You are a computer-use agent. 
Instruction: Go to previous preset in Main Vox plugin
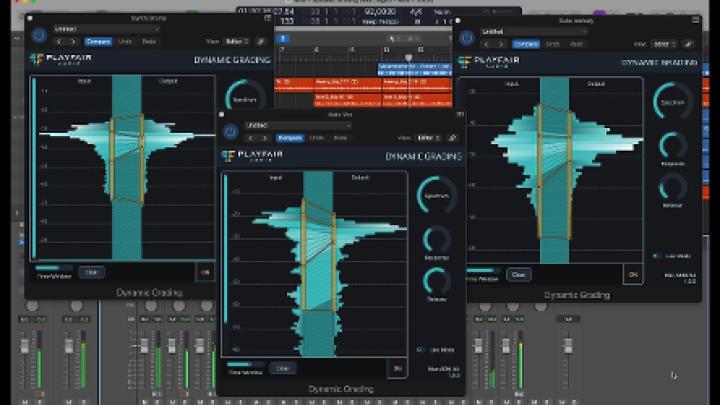(251, 138)
